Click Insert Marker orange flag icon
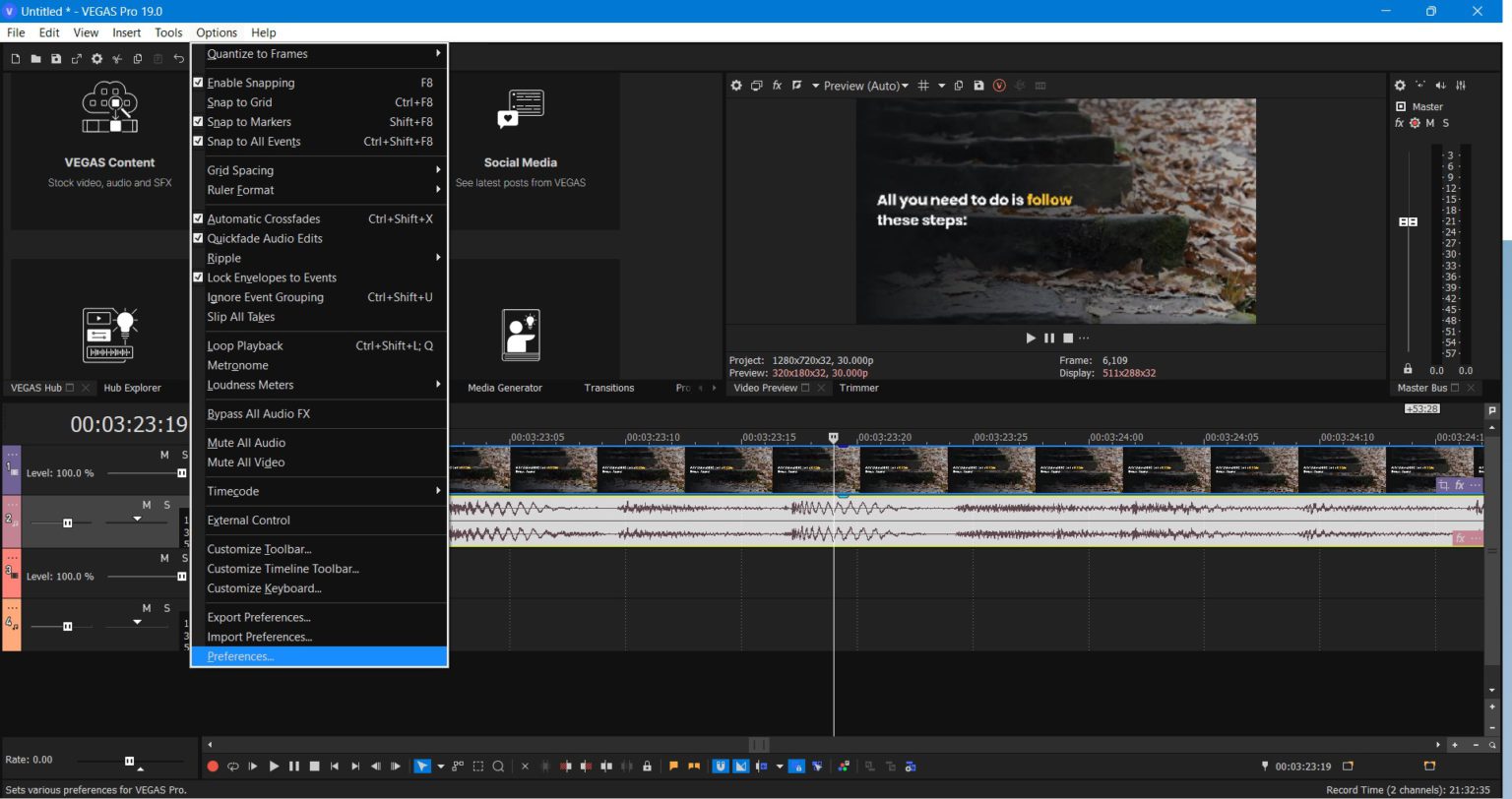Screen dimensions: 1512x799 (674, 766)
